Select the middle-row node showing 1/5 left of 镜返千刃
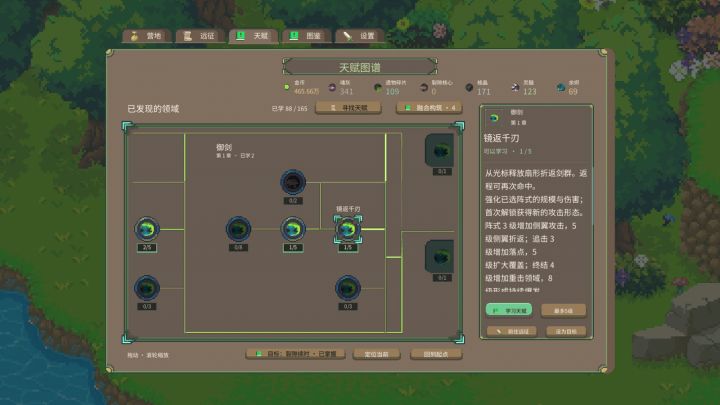 pos(293,229)
